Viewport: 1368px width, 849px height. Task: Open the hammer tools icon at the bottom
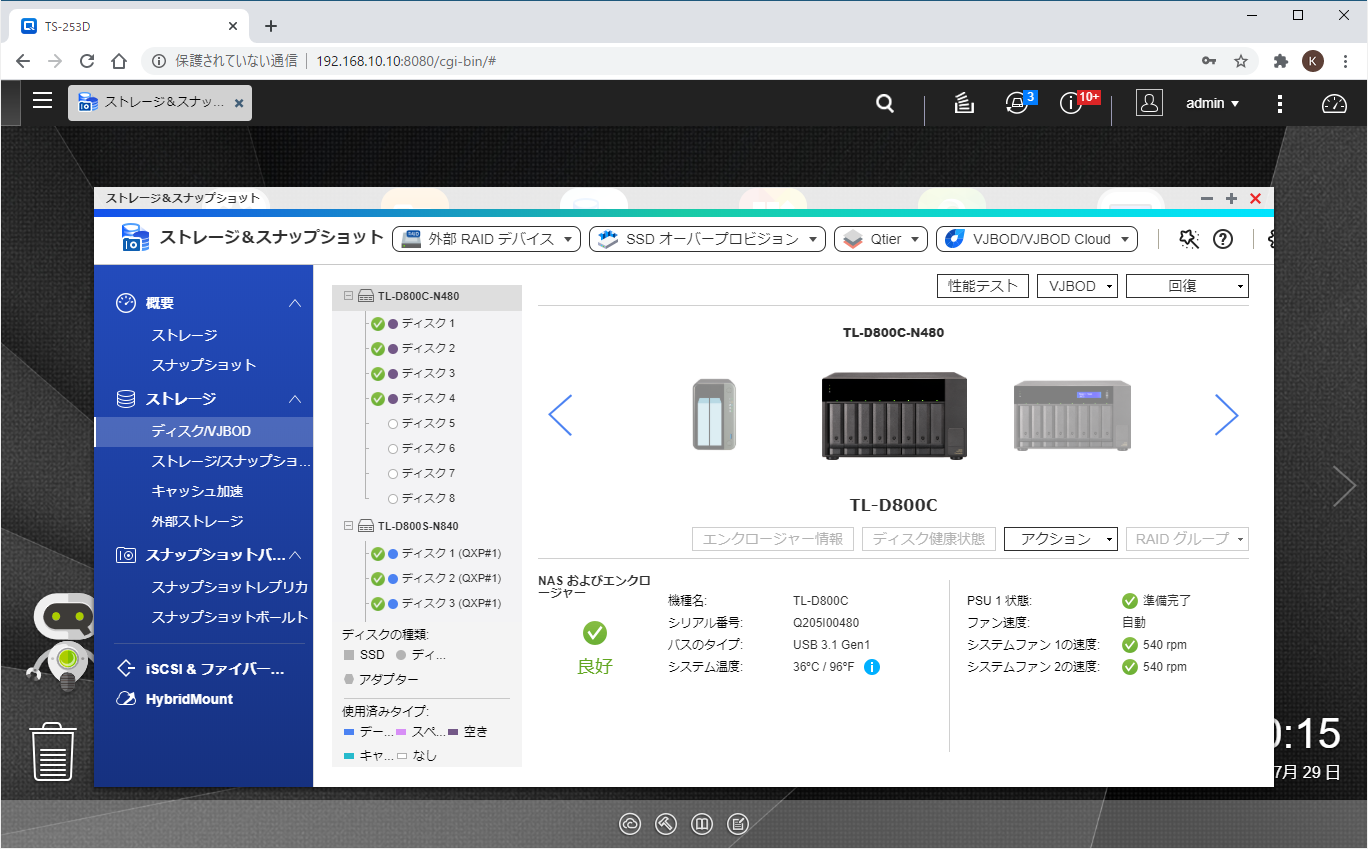tap(665, 824)
